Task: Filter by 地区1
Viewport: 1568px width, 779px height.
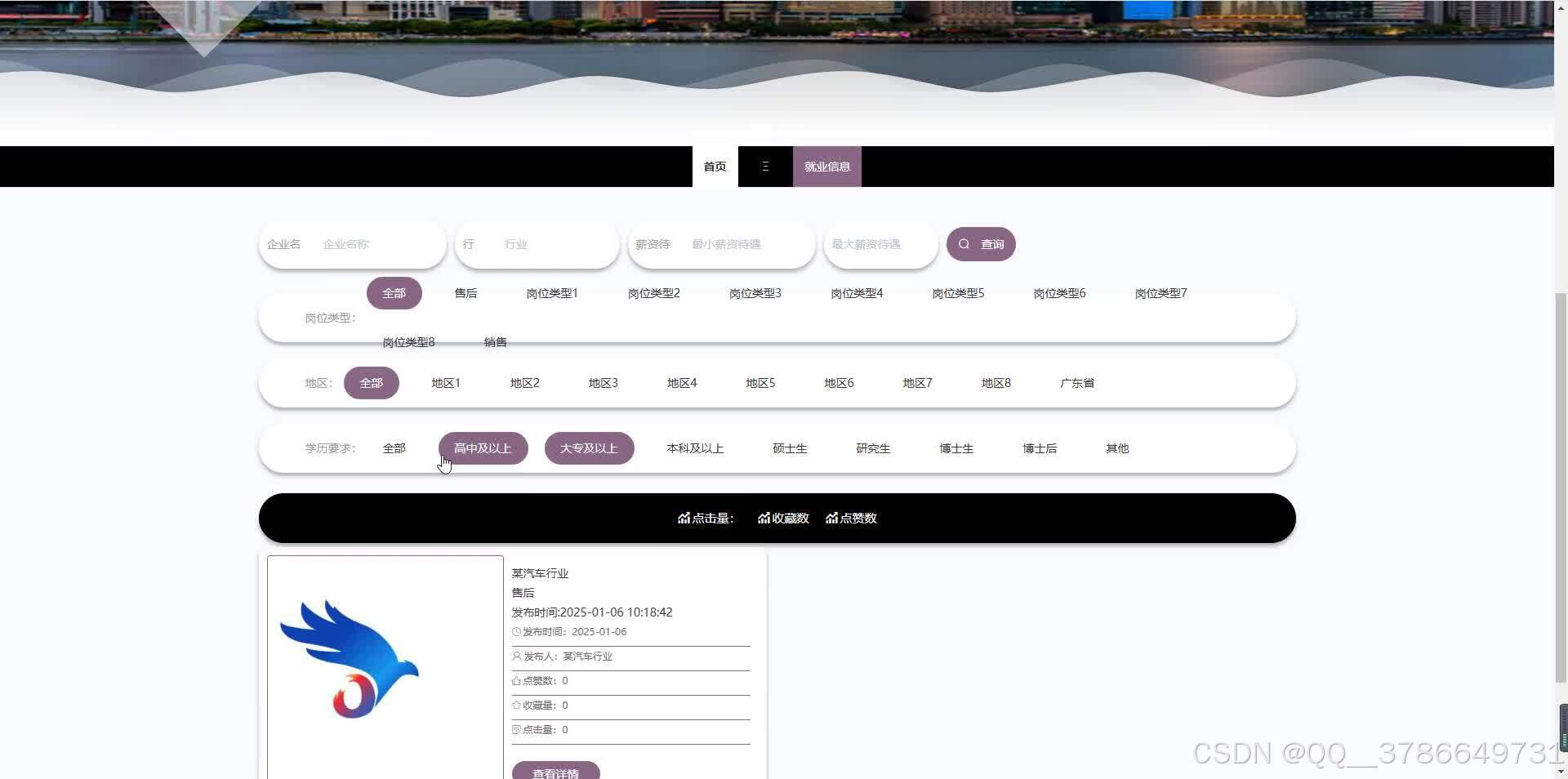Action: coord(446,383)
